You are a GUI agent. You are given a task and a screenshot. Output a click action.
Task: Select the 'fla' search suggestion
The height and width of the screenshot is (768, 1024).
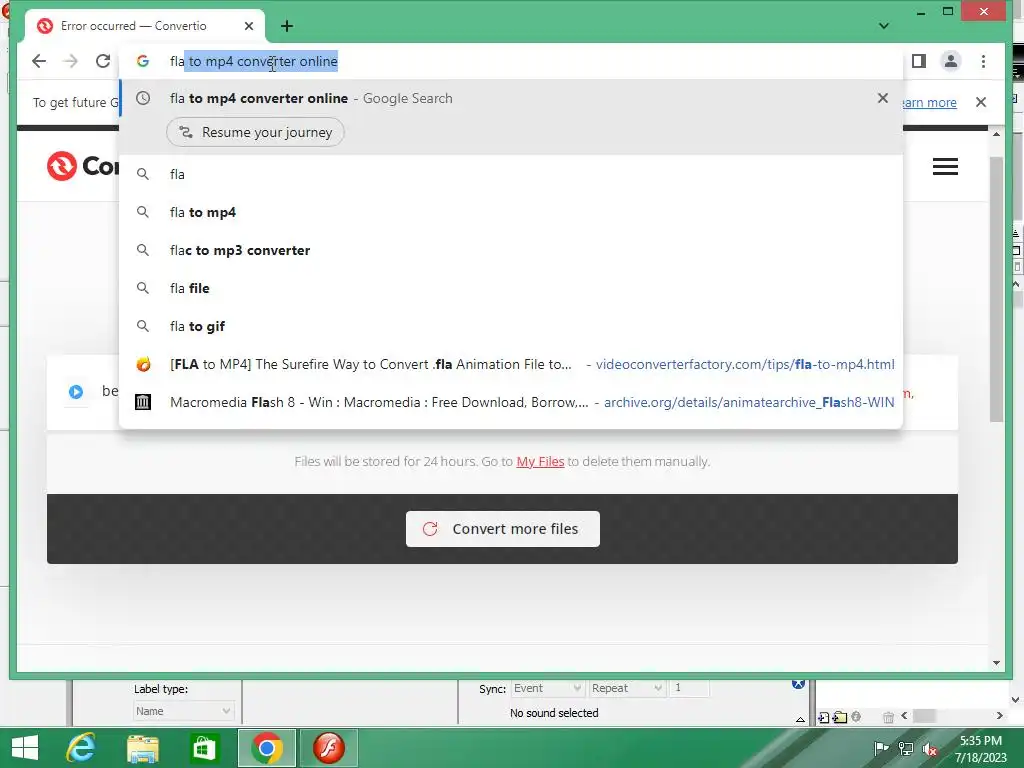(511, 174)
